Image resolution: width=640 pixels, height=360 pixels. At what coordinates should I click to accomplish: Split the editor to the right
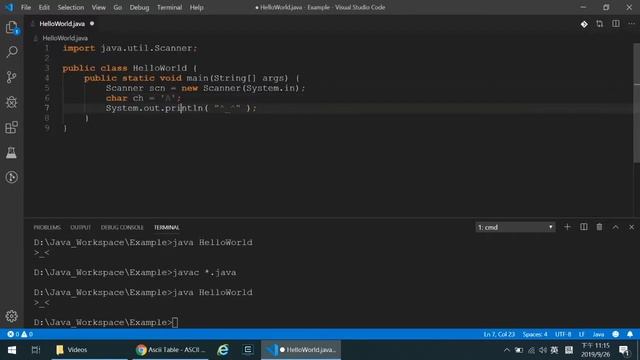(616, 24)
